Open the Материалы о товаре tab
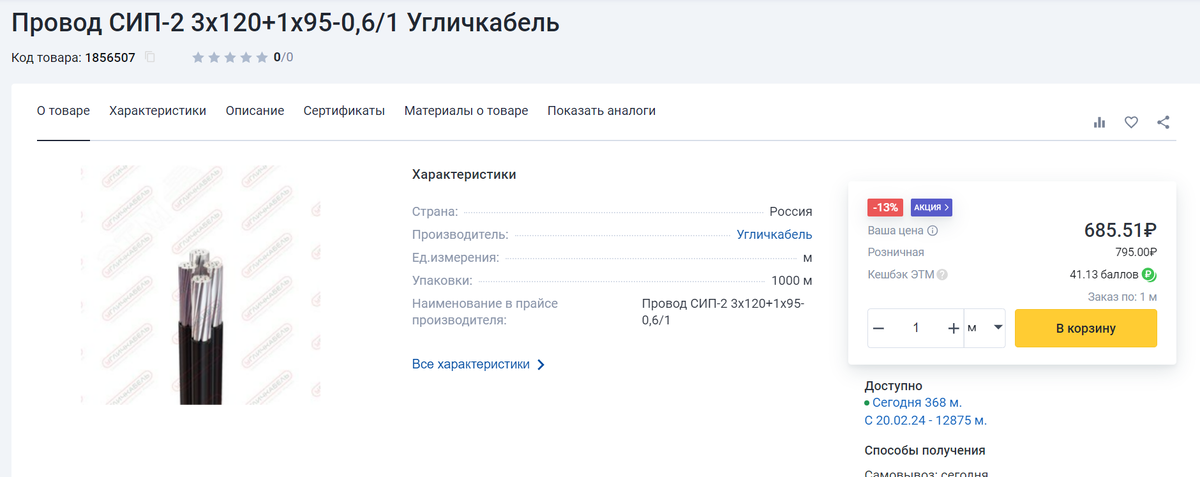This screenshot has width=1200, height=477. pos(466,111)
